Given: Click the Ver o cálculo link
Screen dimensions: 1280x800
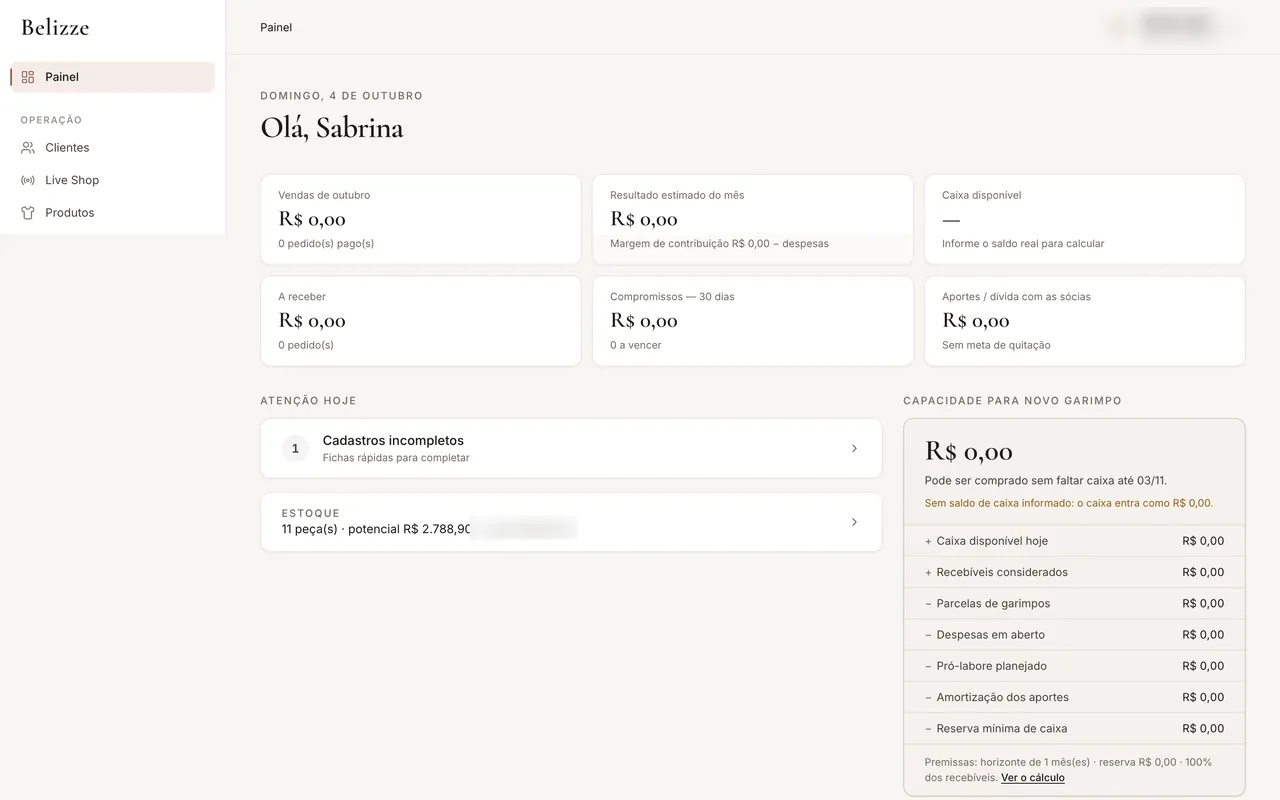Looking at the screenshot, I should [1033, 778].
